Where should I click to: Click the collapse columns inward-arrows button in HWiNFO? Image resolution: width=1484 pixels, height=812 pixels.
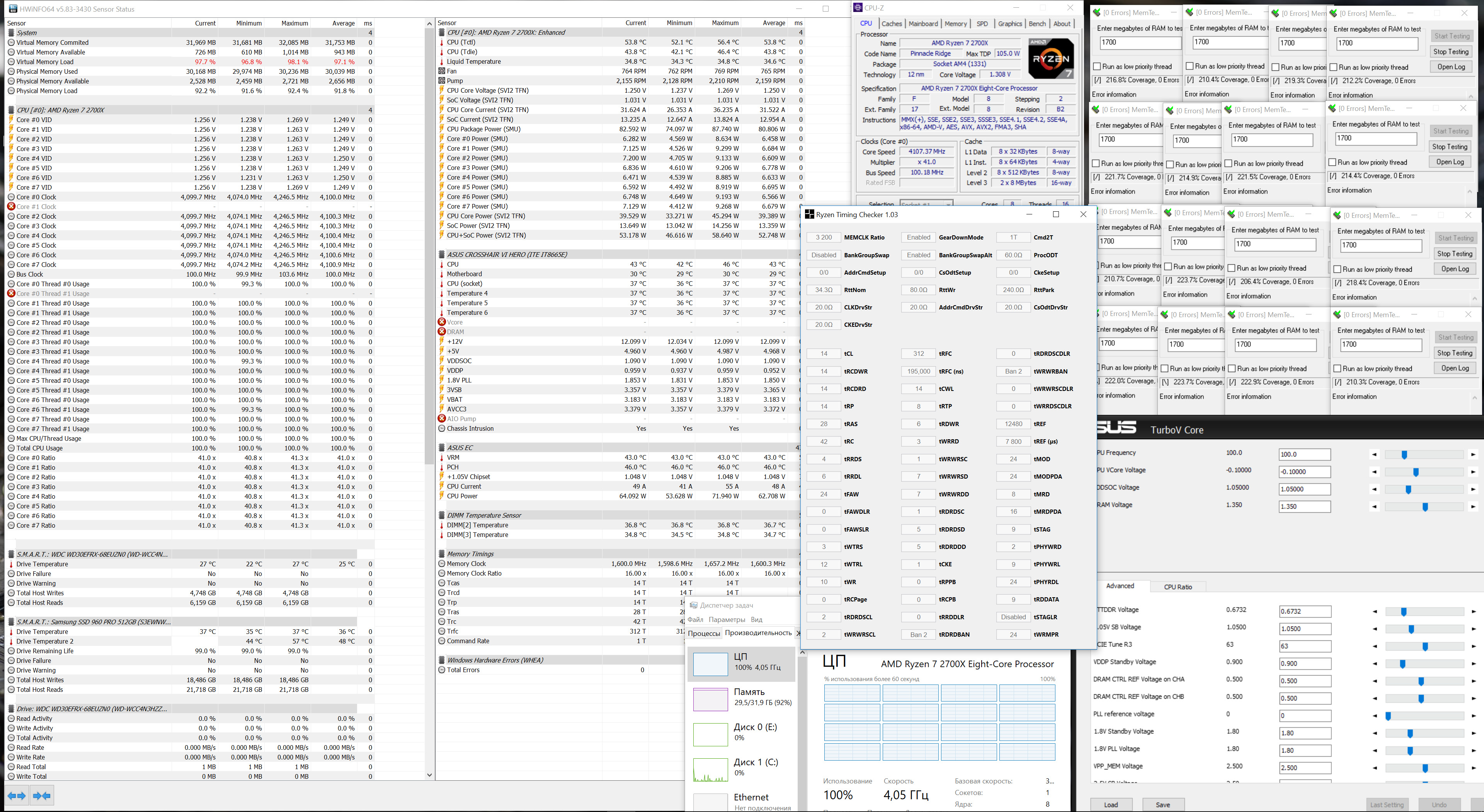pyautogui.click(x=42, y=796)
